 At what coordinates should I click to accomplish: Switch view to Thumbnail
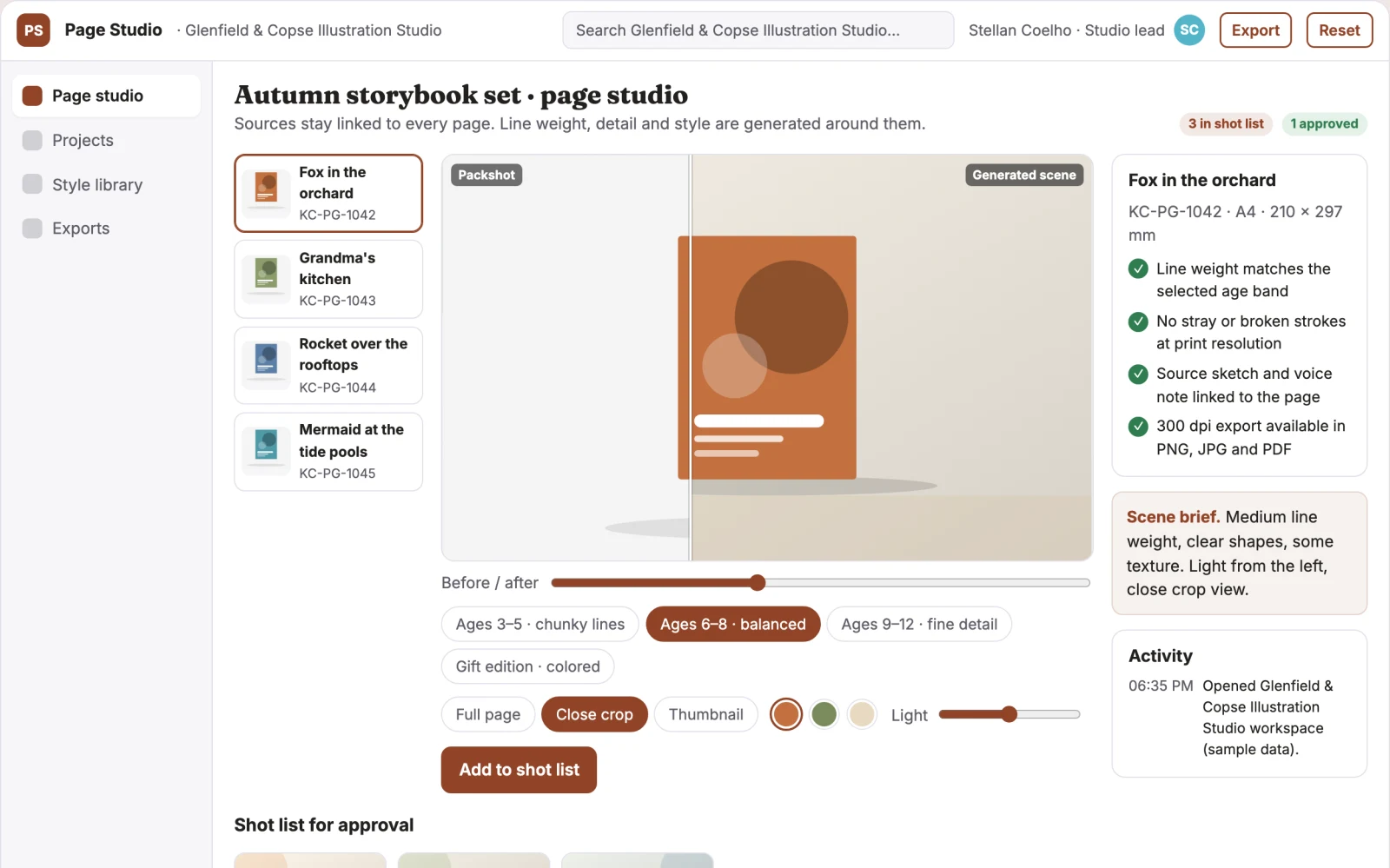point(706,714)
